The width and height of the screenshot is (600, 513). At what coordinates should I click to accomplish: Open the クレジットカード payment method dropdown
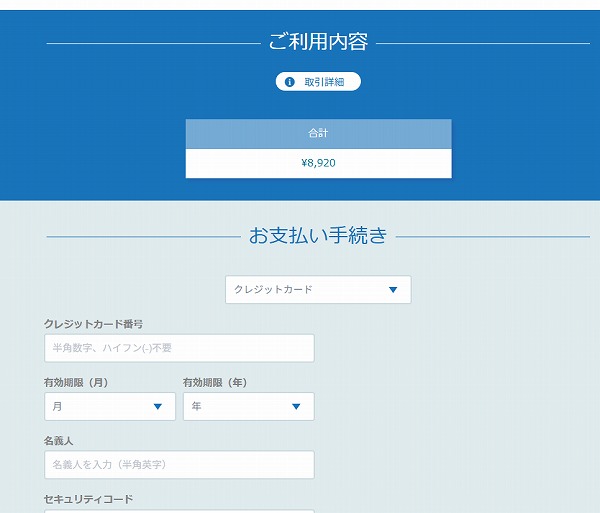pos(317,290)
